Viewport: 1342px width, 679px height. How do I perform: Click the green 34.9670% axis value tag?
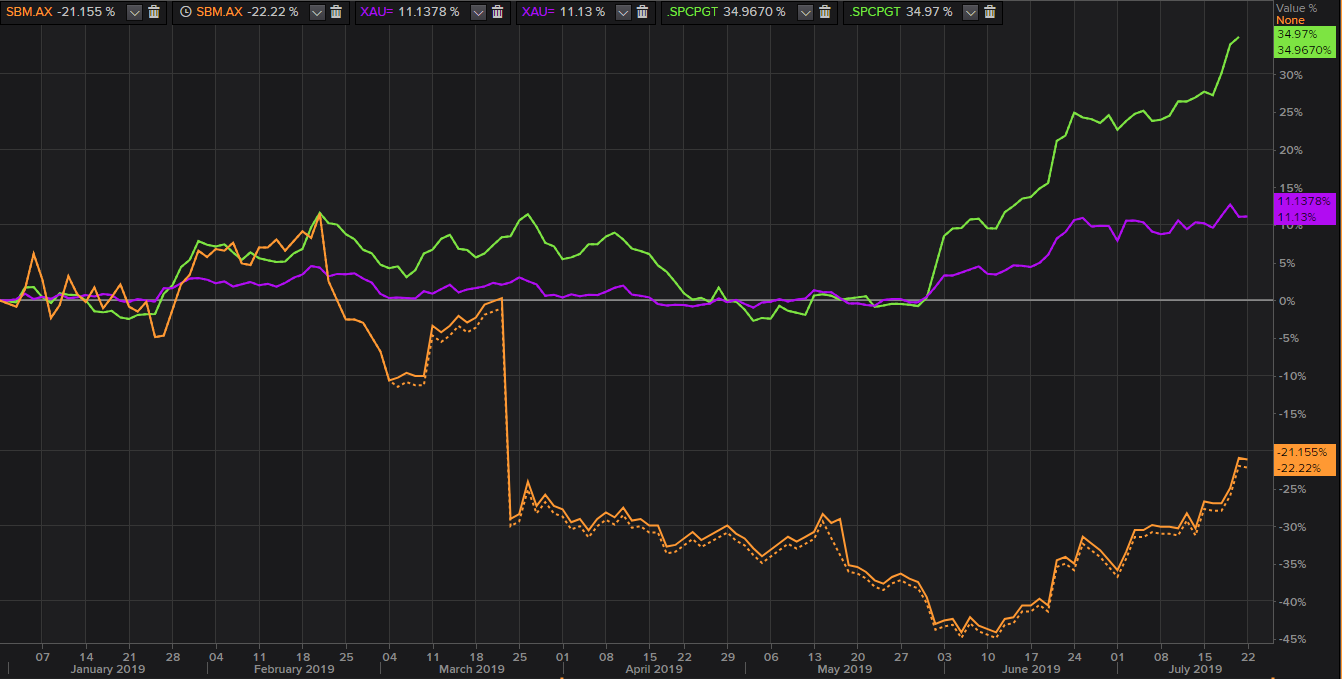[1303, 49]
